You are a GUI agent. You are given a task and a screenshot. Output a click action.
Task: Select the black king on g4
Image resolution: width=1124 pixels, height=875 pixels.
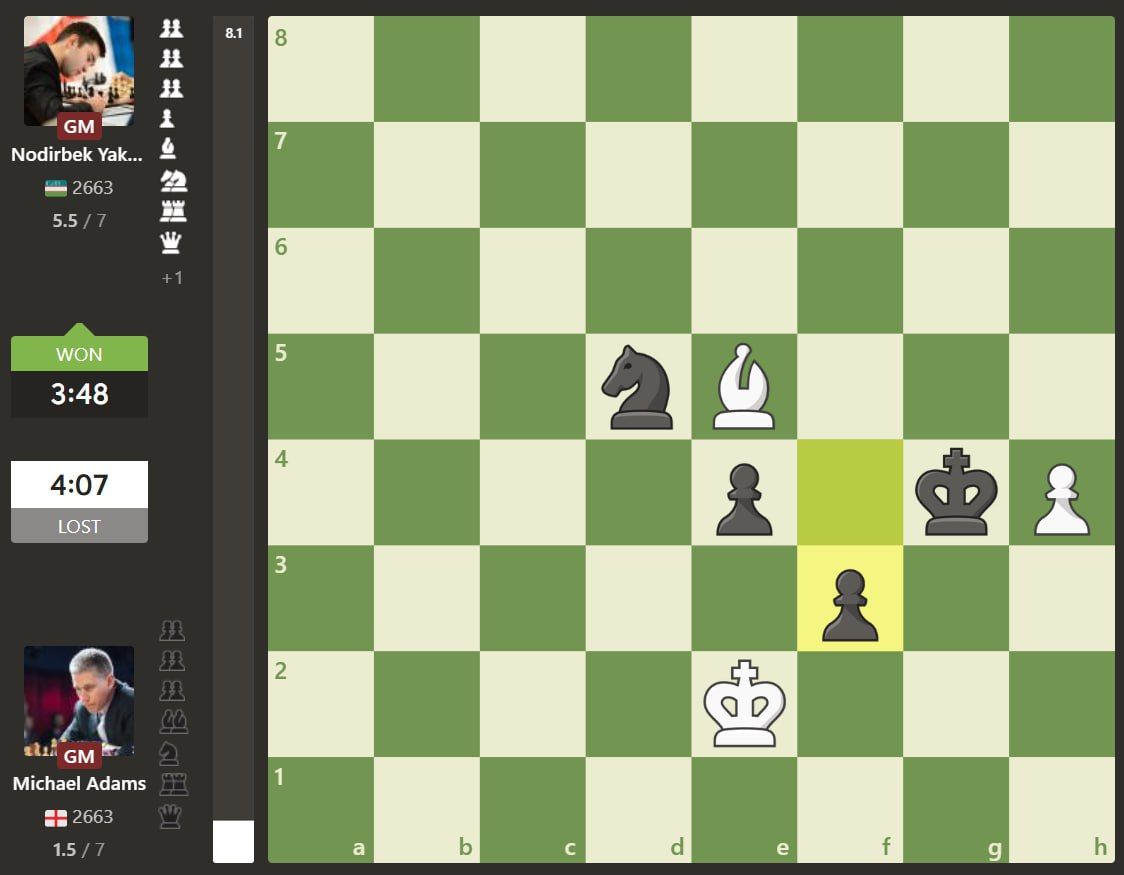[956, 492]
